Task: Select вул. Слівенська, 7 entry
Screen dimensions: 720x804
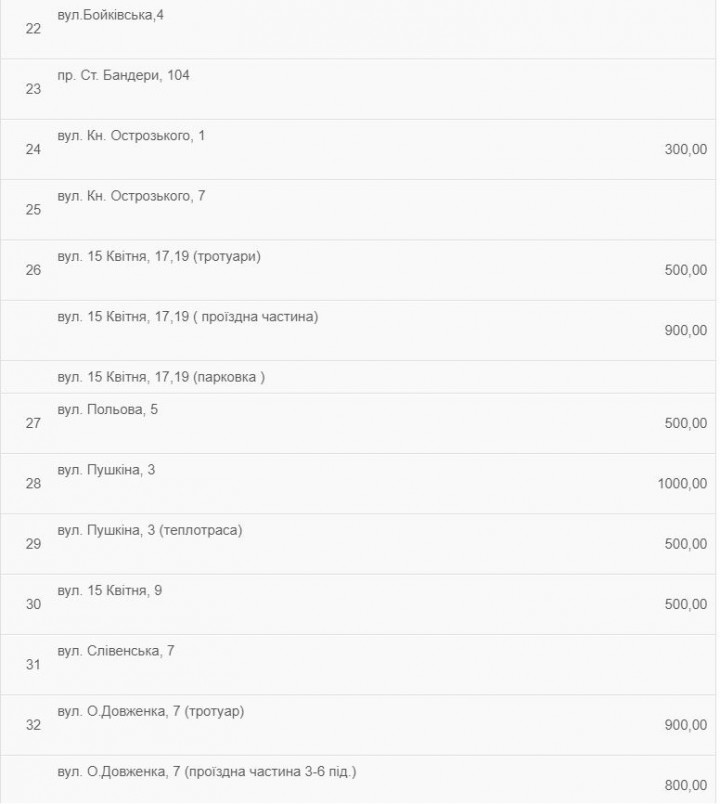Action: coord(116,651)
